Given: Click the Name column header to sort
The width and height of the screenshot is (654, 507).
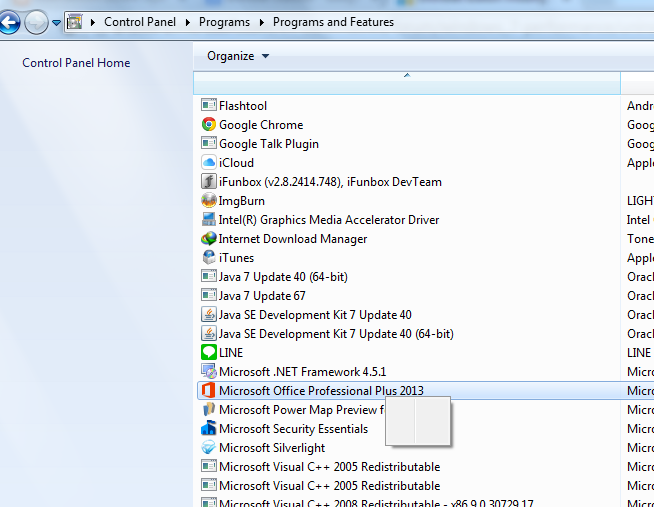Looking at the screenshot, I should 407,83.
